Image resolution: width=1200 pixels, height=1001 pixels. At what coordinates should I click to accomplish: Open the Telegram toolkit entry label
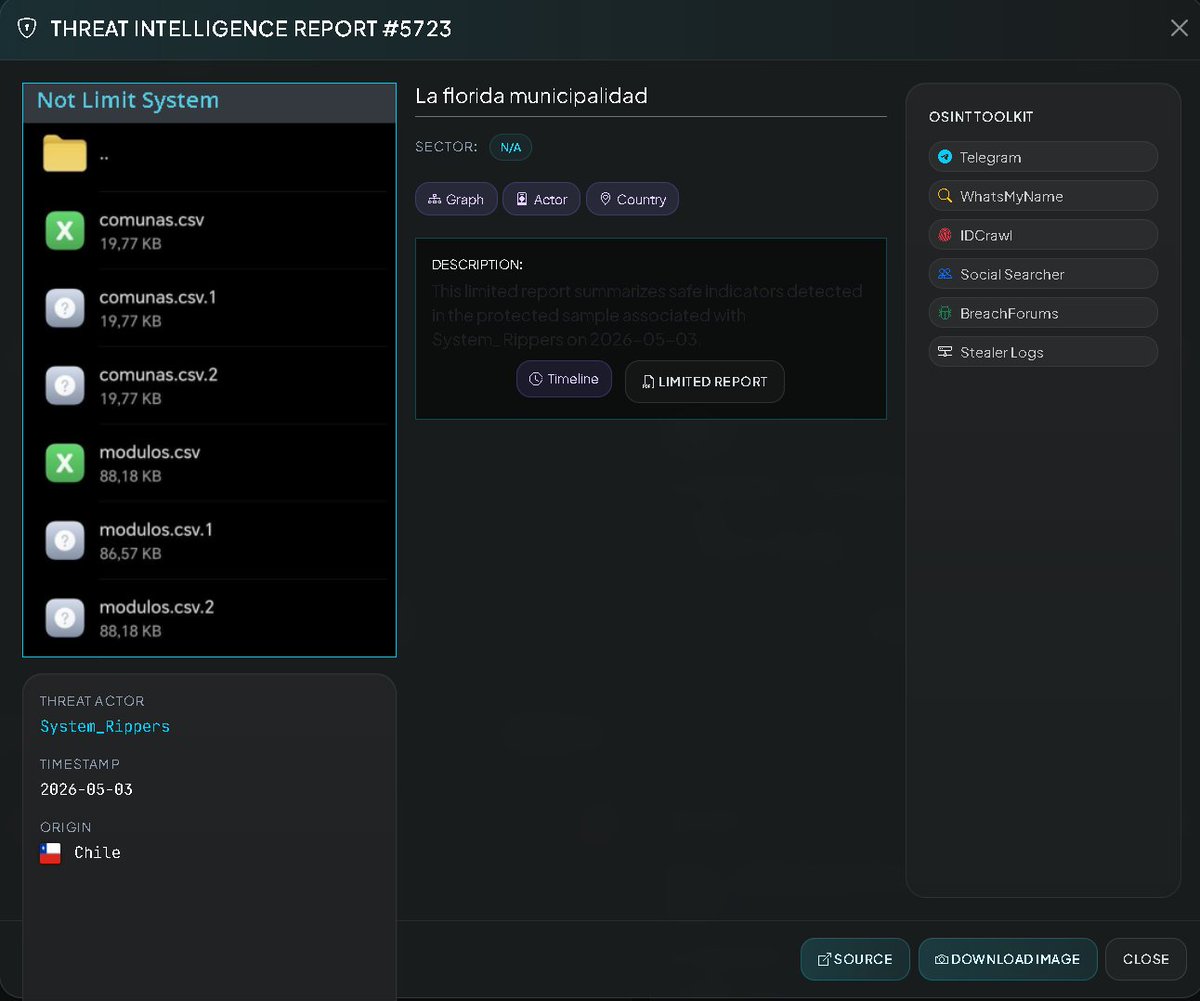click(990, 157)
